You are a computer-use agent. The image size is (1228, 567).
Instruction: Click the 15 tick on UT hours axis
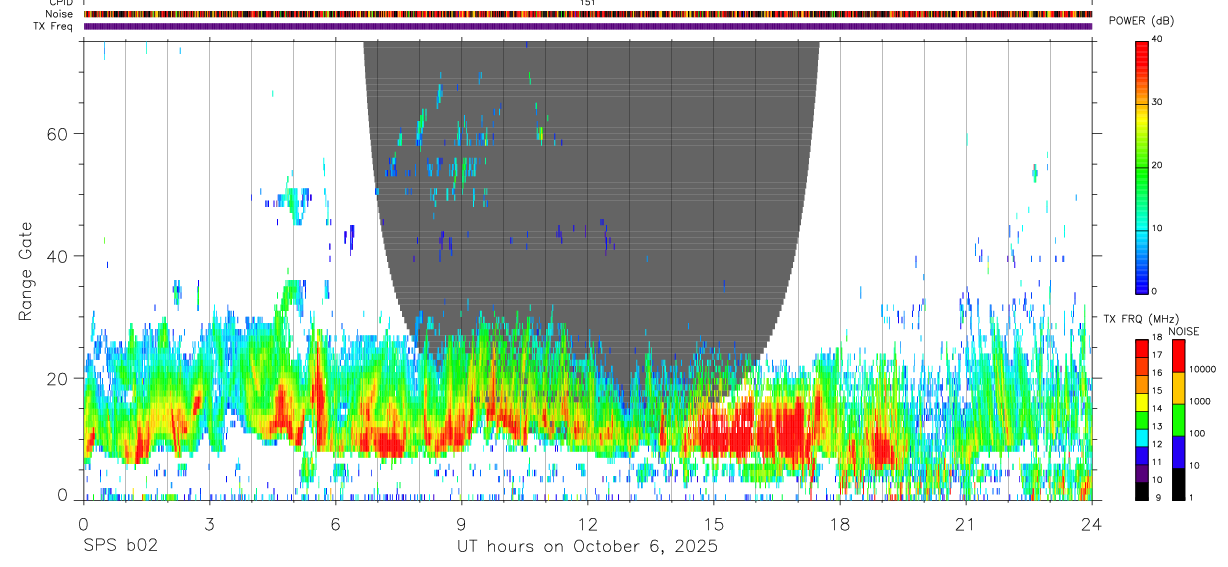click(713, 524)
